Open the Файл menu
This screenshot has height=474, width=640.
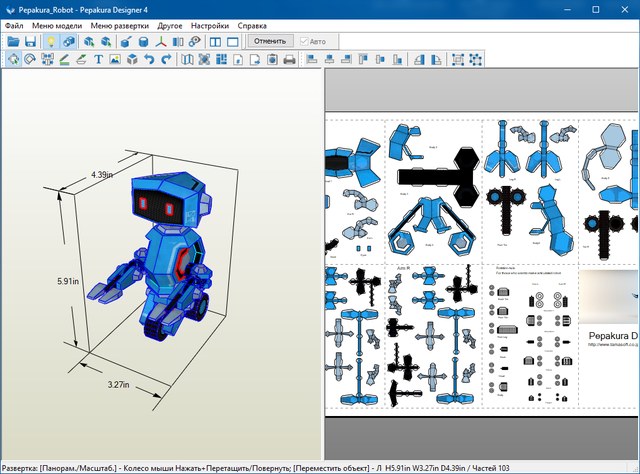(x=14, y=25)
